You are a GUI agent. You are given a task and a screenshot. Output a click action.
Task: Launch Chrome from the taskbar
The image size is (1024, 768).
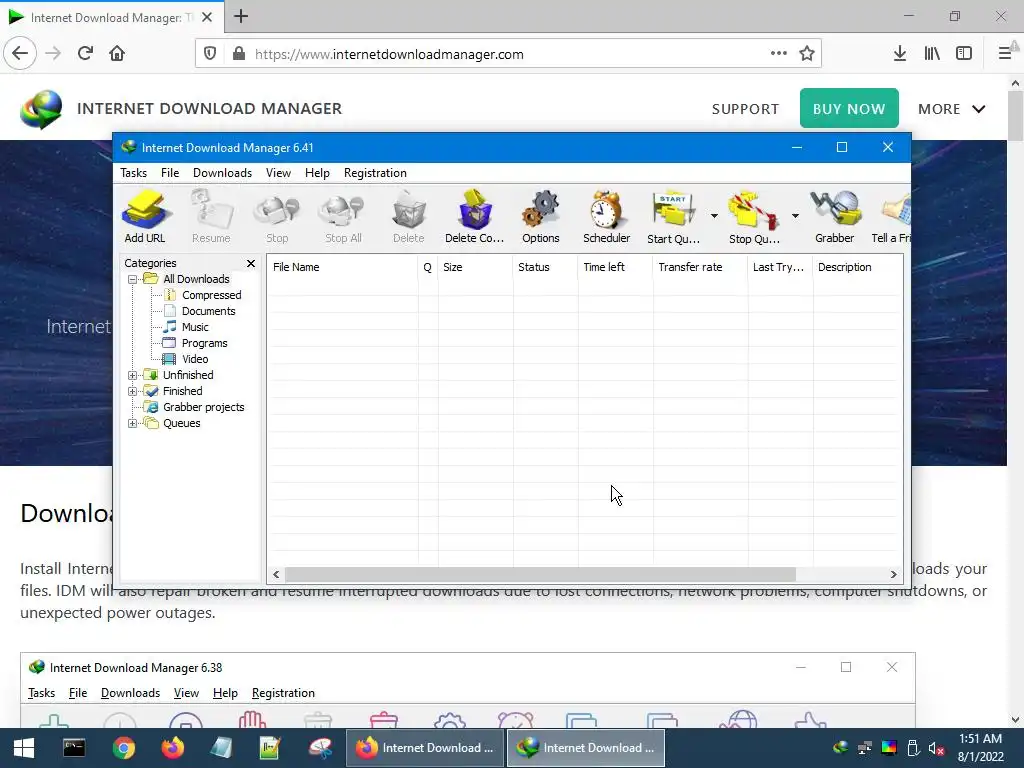123,748
